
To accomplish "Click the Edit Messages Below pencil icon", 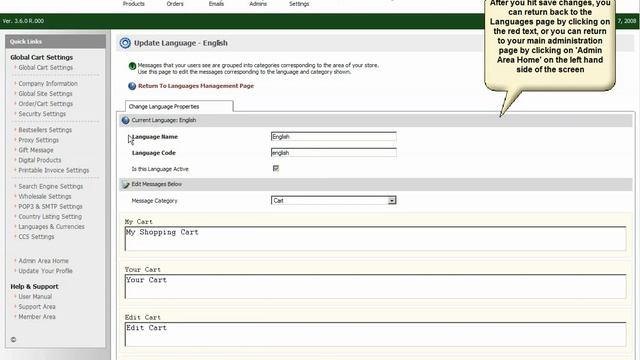I will coord(126,184).
